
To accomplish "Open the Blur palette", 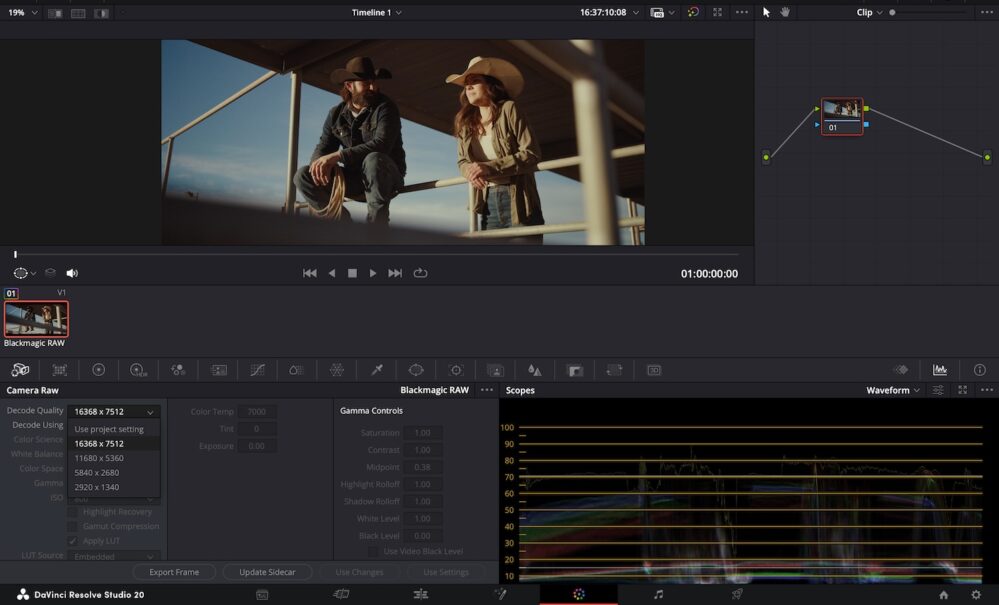I will tap(535, 370).
